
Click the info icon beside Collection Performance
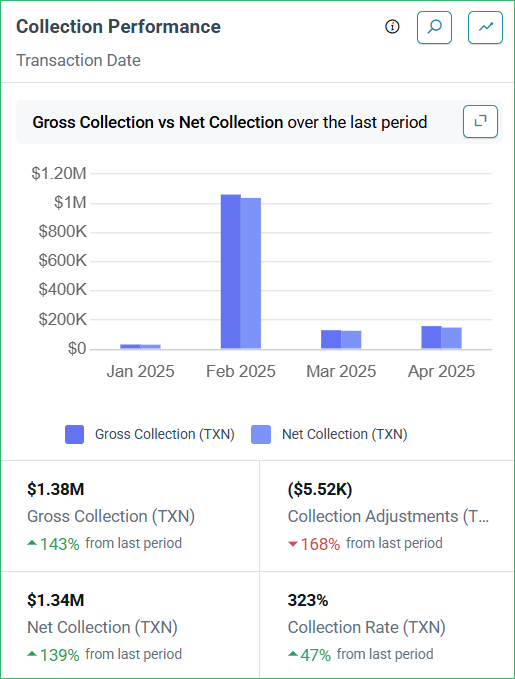(x=392, y=27)
